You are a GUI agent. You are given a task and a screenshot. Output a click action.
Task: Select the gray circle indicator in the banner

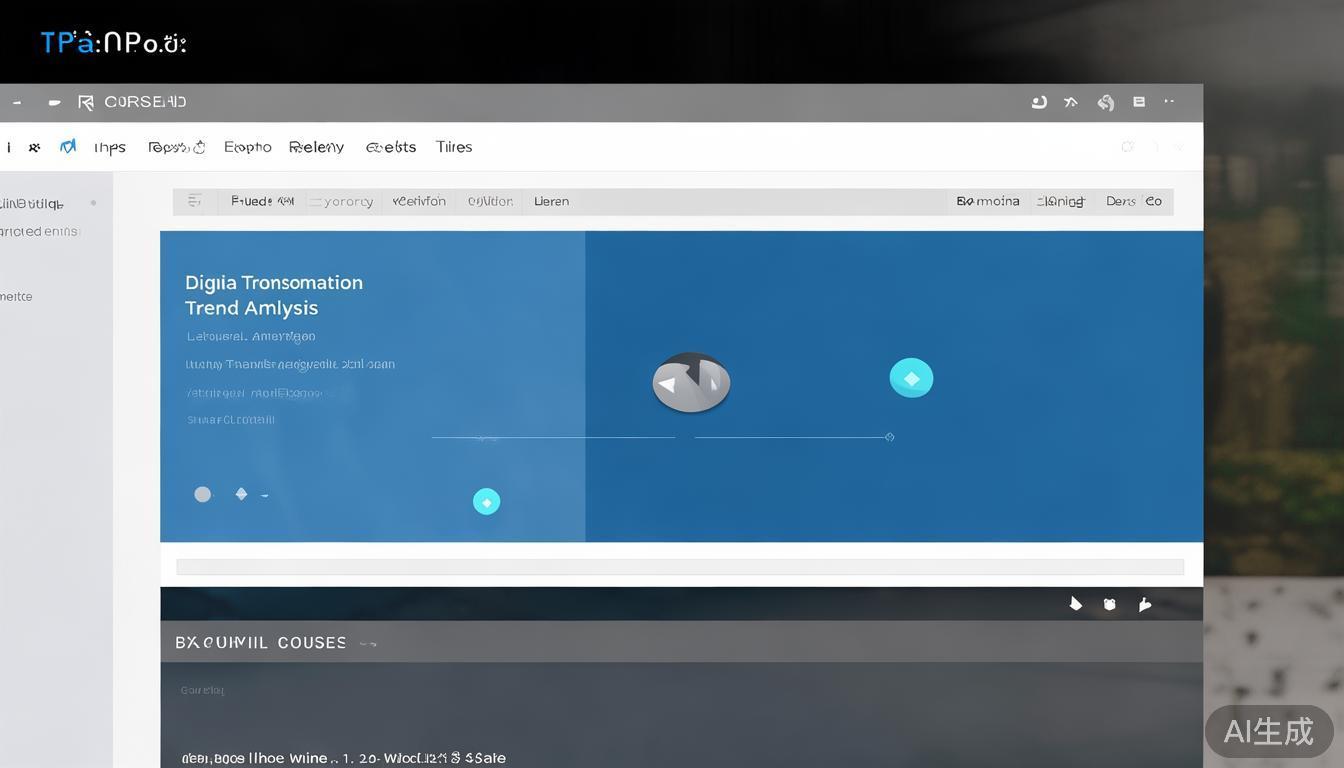203,494
